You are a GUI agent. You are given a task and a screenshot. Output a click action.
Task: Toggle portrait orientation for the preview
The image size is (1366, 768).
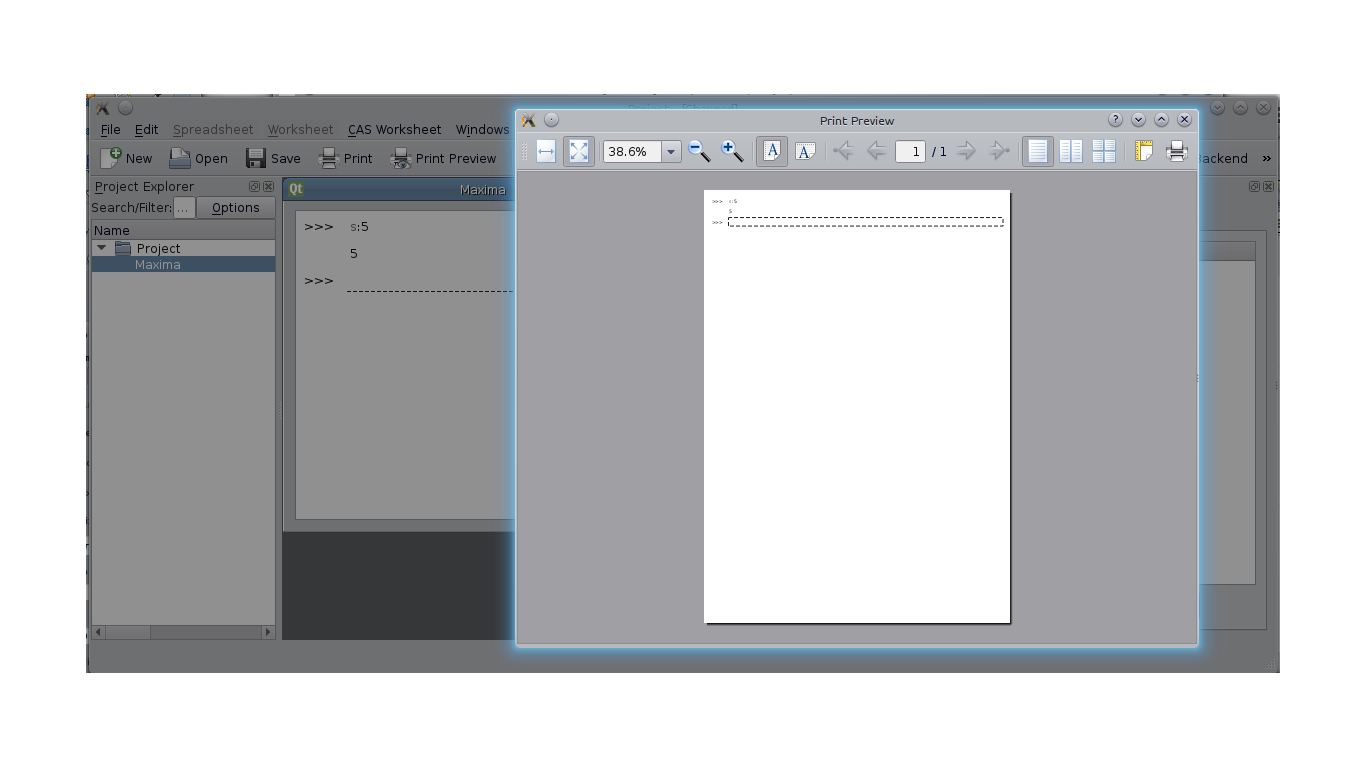click(x=771, y=151)
